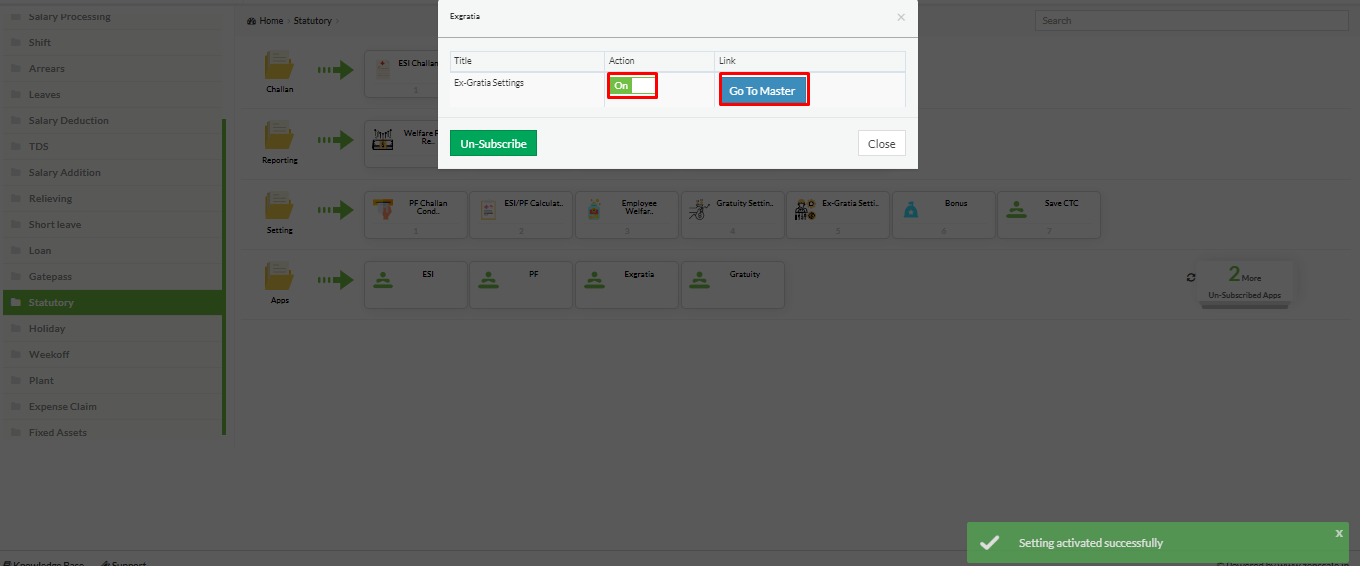Click the Close button in Exgratia dialog

882,143
